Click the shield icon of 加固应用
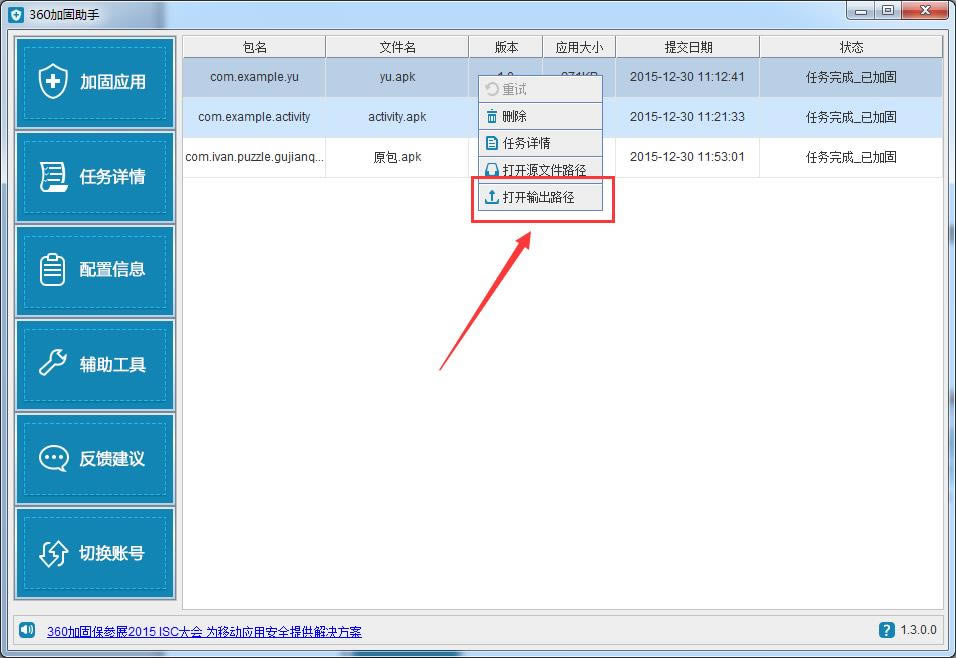 coord(53,80)
